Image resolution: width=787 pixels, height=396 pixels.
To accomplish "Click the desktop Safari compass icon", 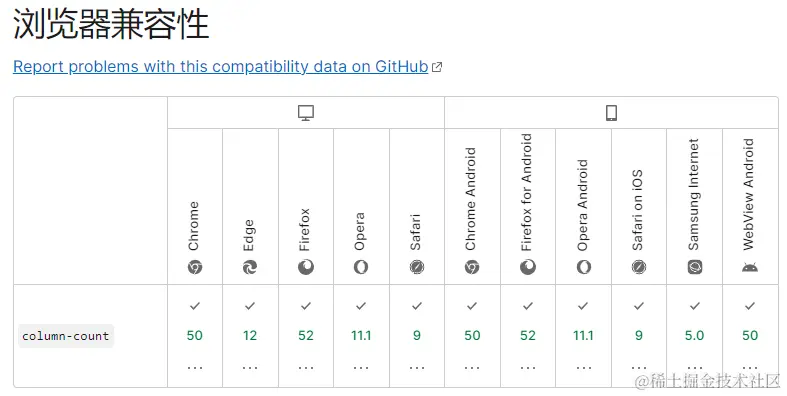I will (417, 267).
